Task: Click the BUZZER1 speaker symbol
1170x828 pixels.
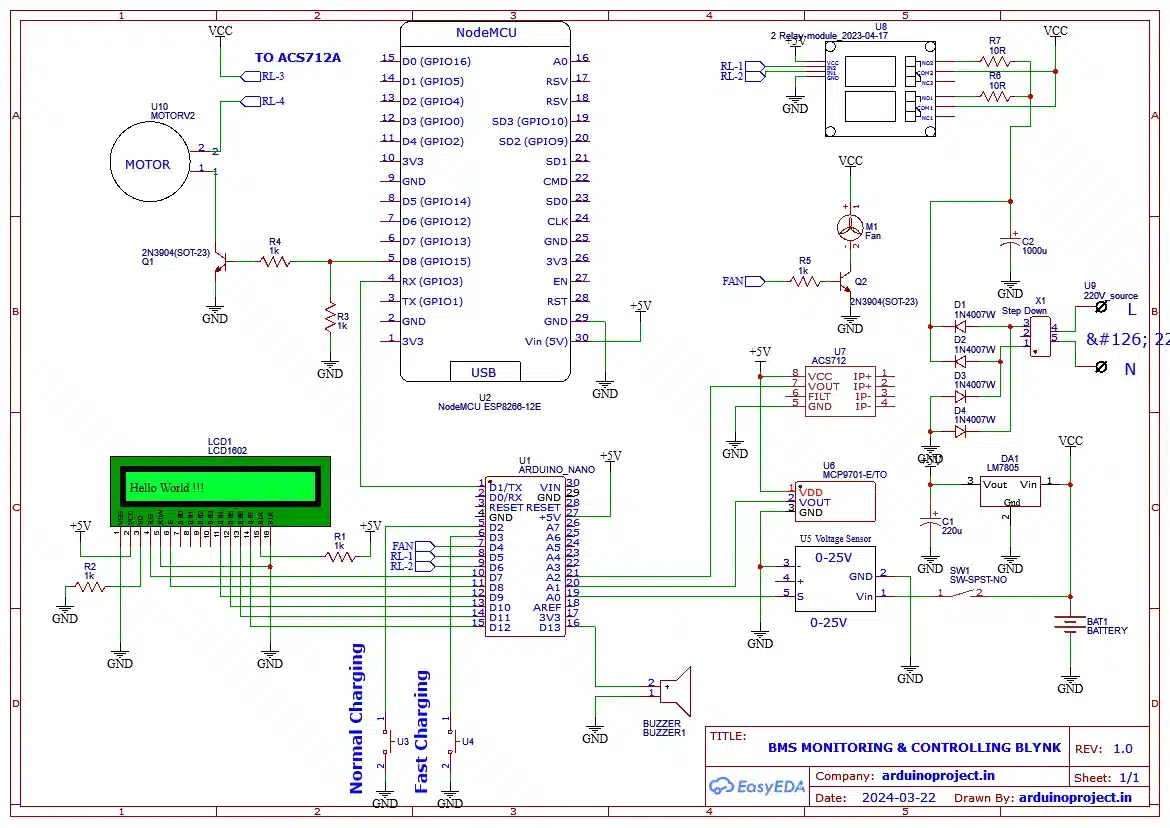Action: coord(675,690)
